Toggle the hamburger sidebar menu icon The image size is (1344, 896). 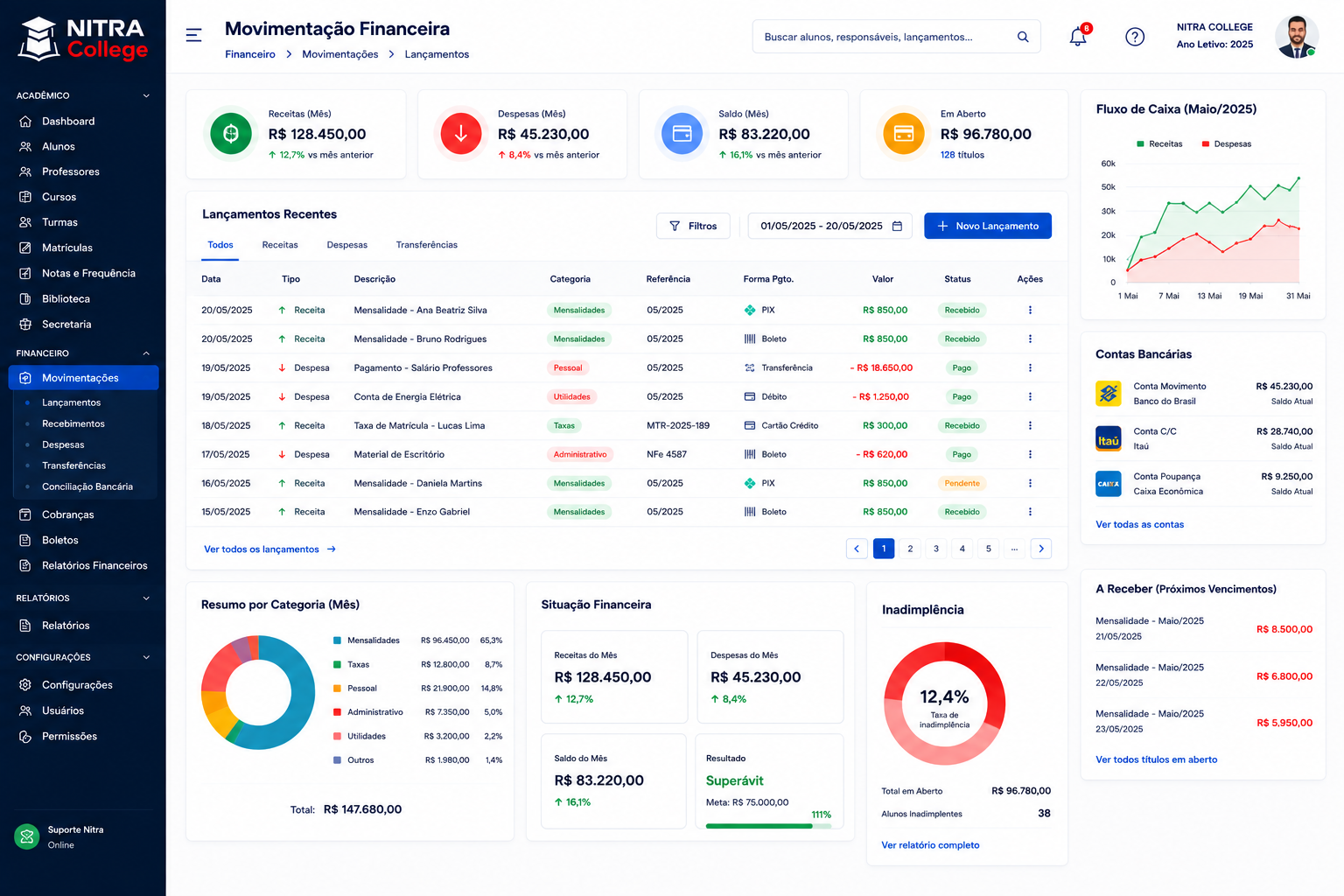click(x=194, y=35)
